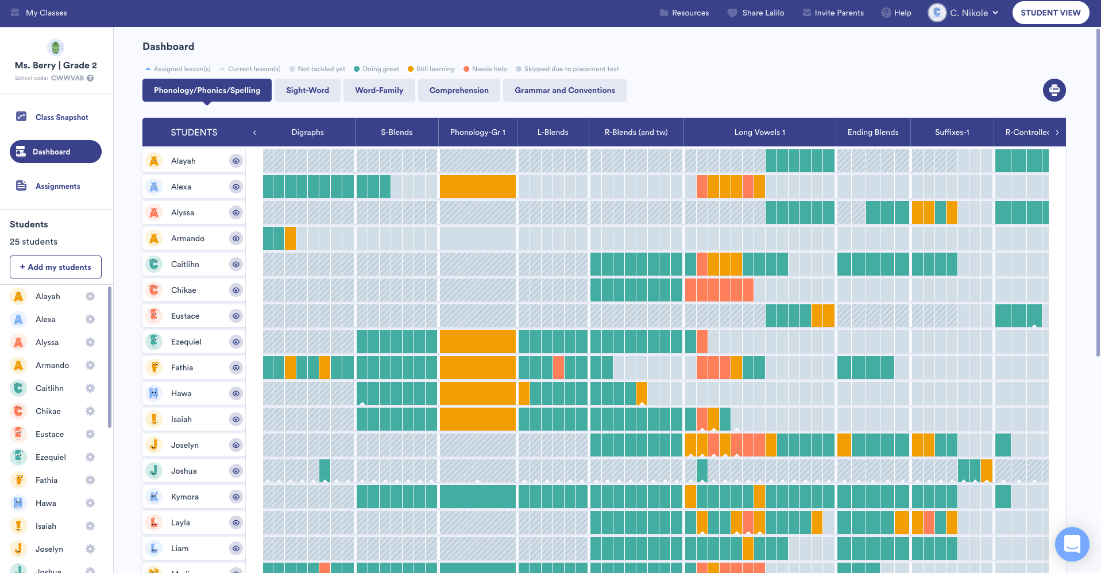Switch to the Comprehension tab
1101x573 pixels.
tap(459, 90)
